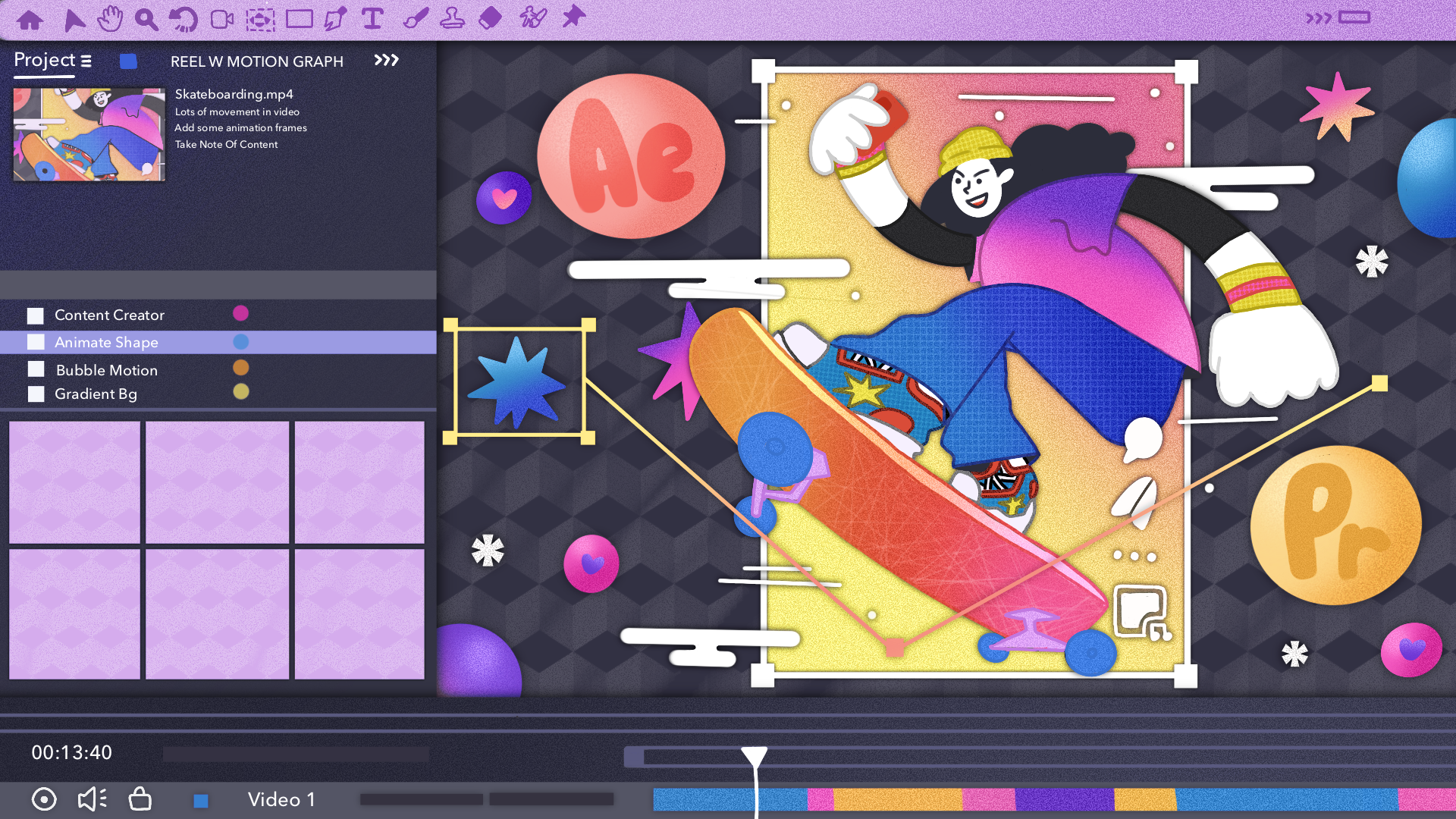The height and width of the screenshot is (819, 1456).
Task: Expand the top-right toolbar chevrons
Action: click(x=1318, y=18)
